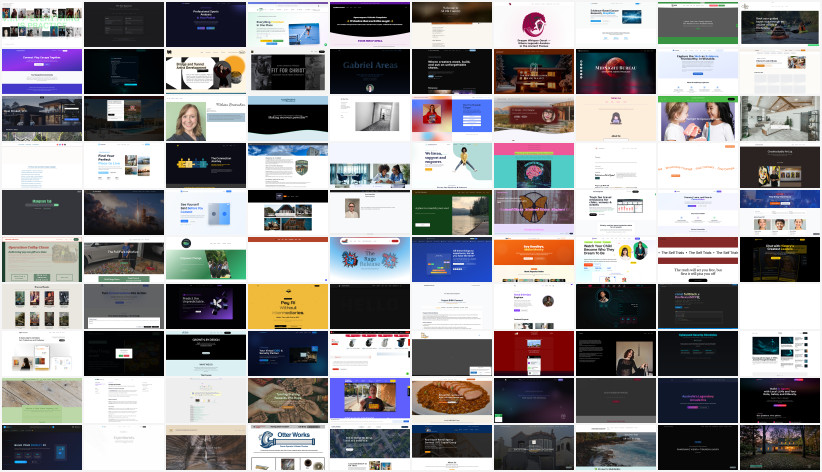Select the woman in black dress thumbnail

click(616, 353)
